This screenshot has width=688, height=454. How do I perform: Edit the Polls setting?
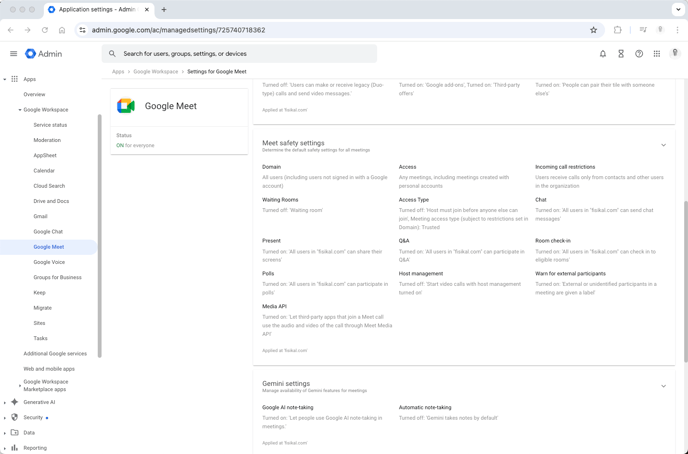(x=325, y=283)
